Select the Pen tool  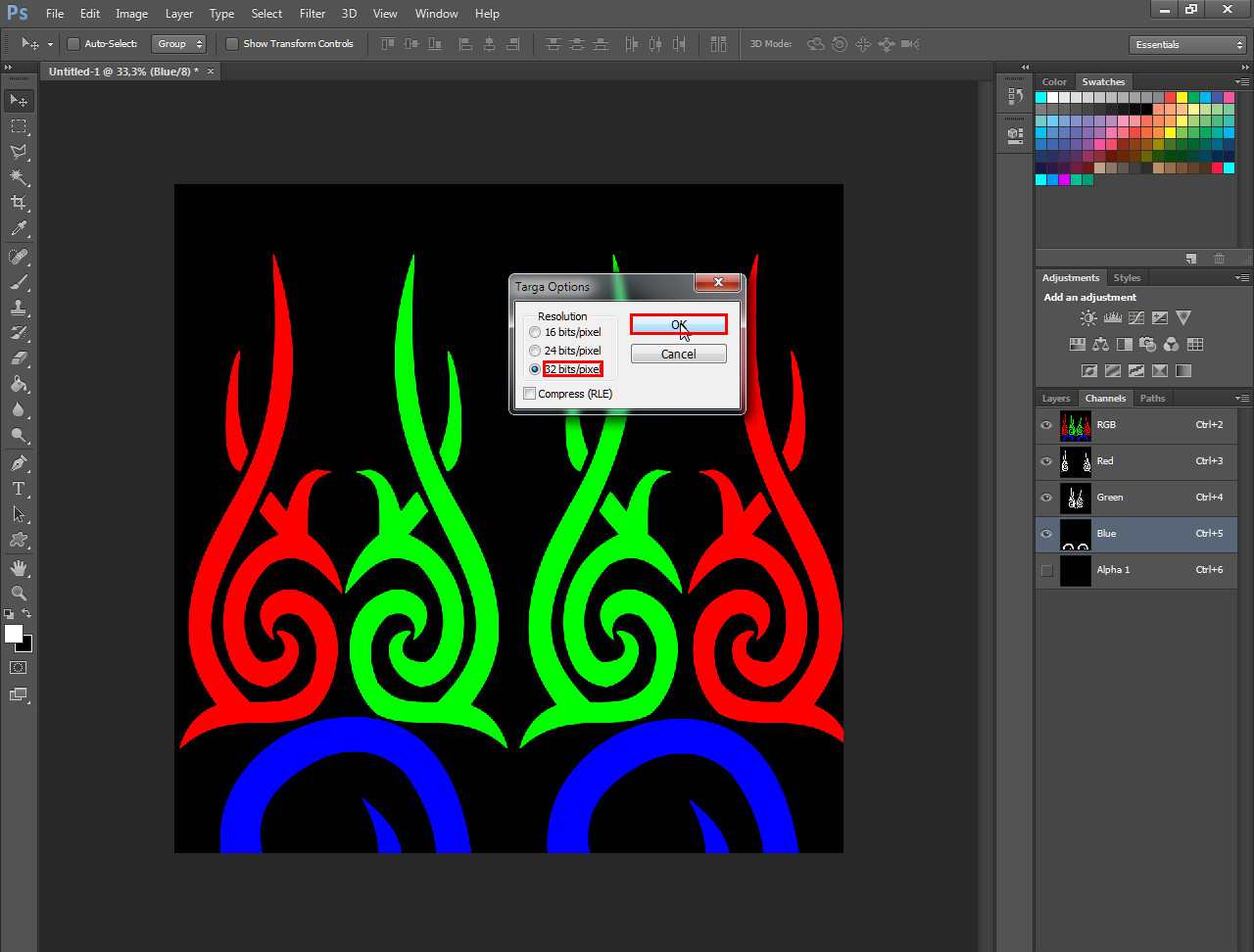19,462
